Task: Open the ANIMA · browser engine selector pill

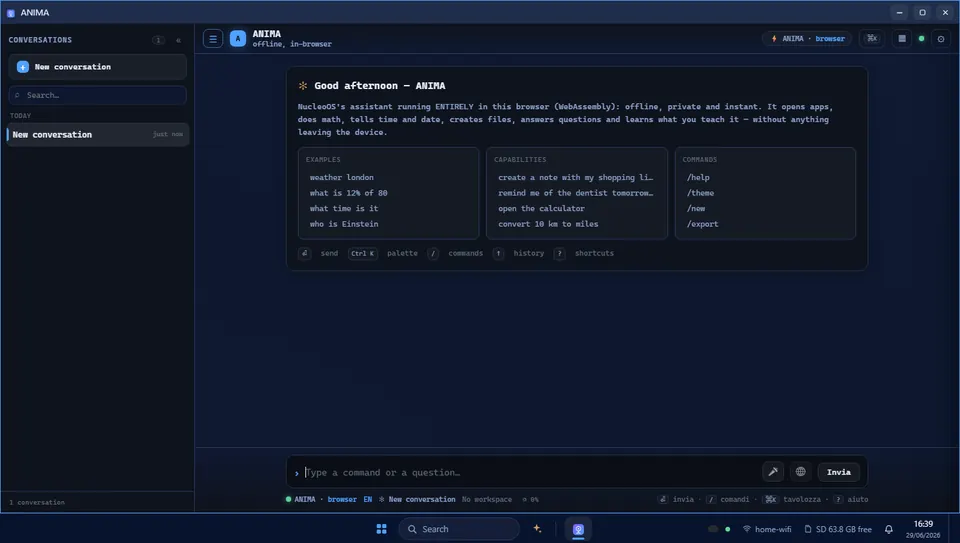Action: 807,39
